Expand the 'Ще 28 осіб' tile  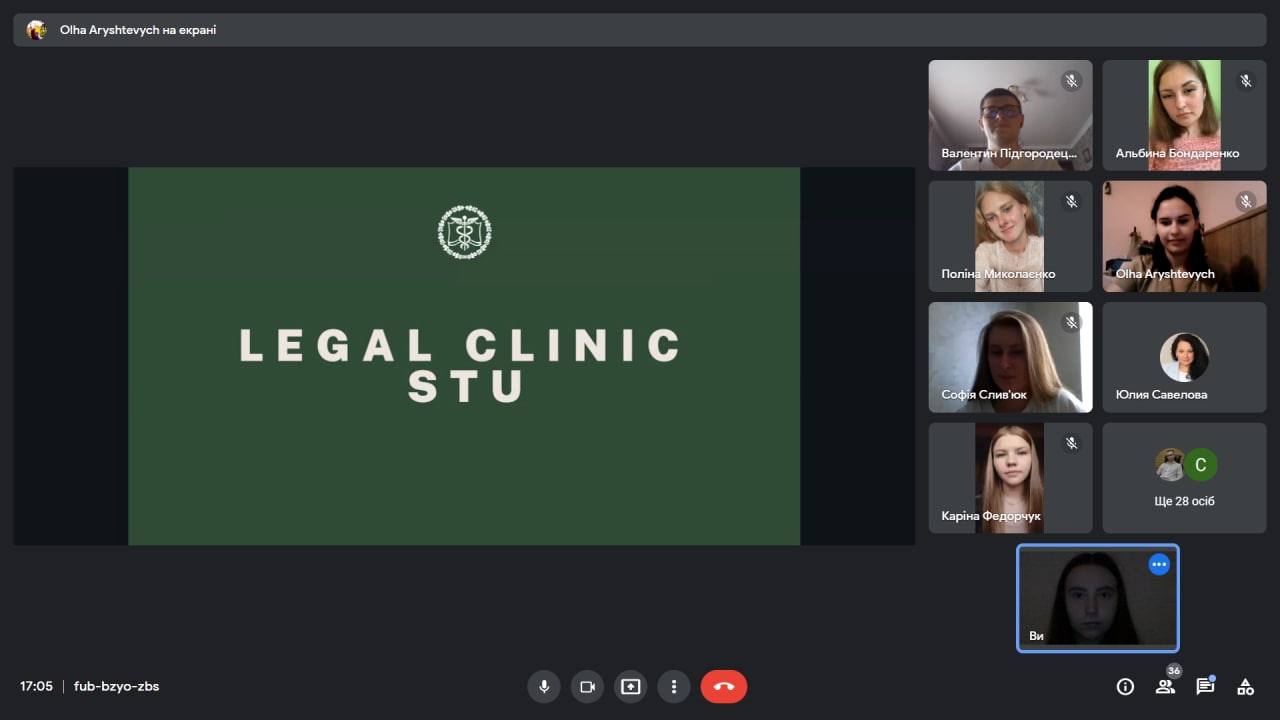pyautogui.click(x=1184, y=478)
